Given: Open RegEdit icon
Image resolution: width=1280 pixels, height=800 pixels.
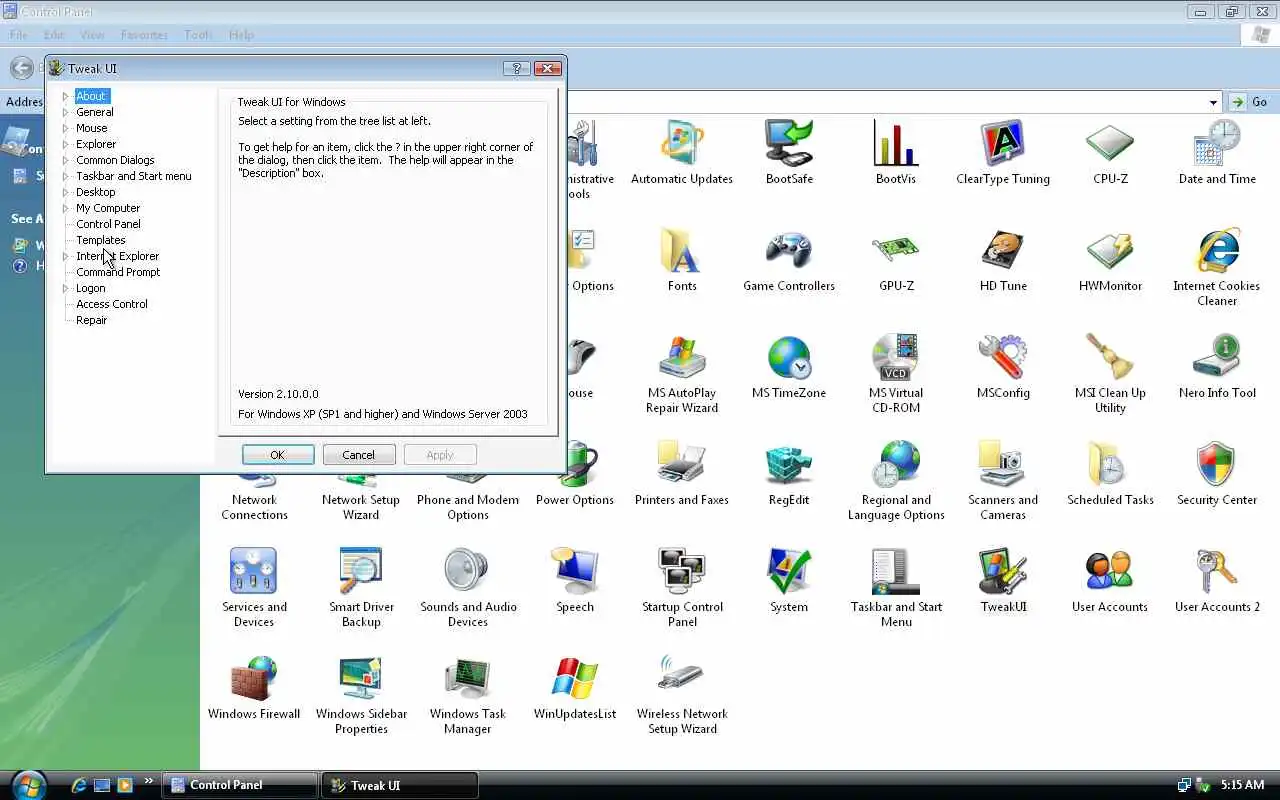Looking at the screenshot, I should click(789, 464).
